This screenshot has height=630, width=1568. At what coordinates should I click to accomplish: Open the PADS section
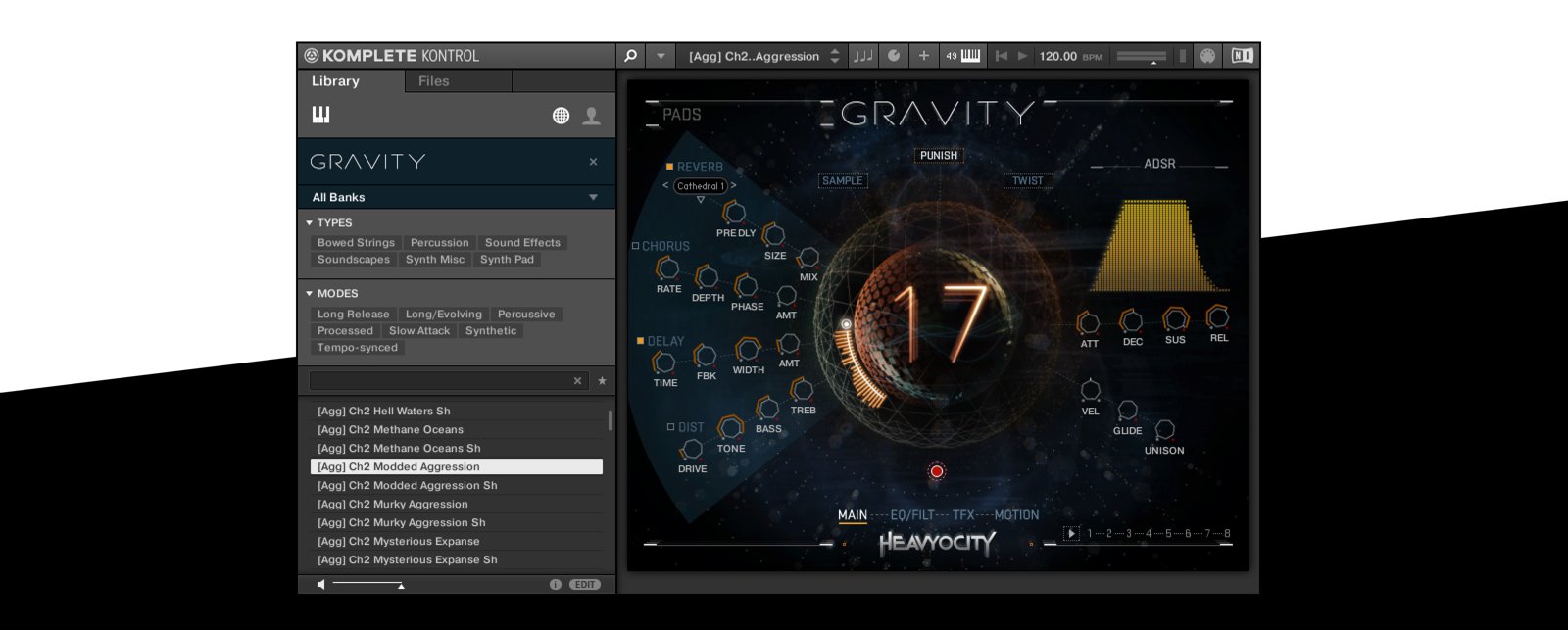(x=681, y=115)
